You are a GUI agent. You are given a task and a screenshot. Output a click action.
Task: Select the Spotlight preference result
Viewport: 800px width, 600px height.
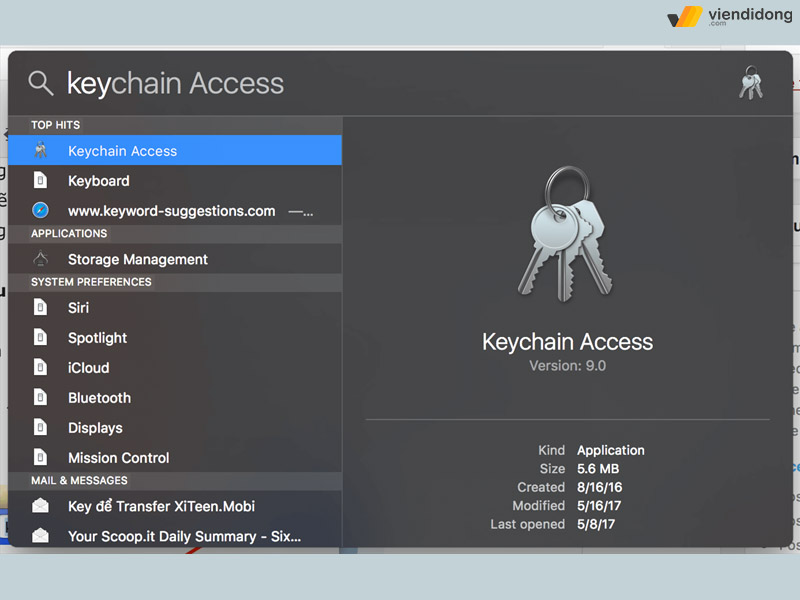coord(175,338)
